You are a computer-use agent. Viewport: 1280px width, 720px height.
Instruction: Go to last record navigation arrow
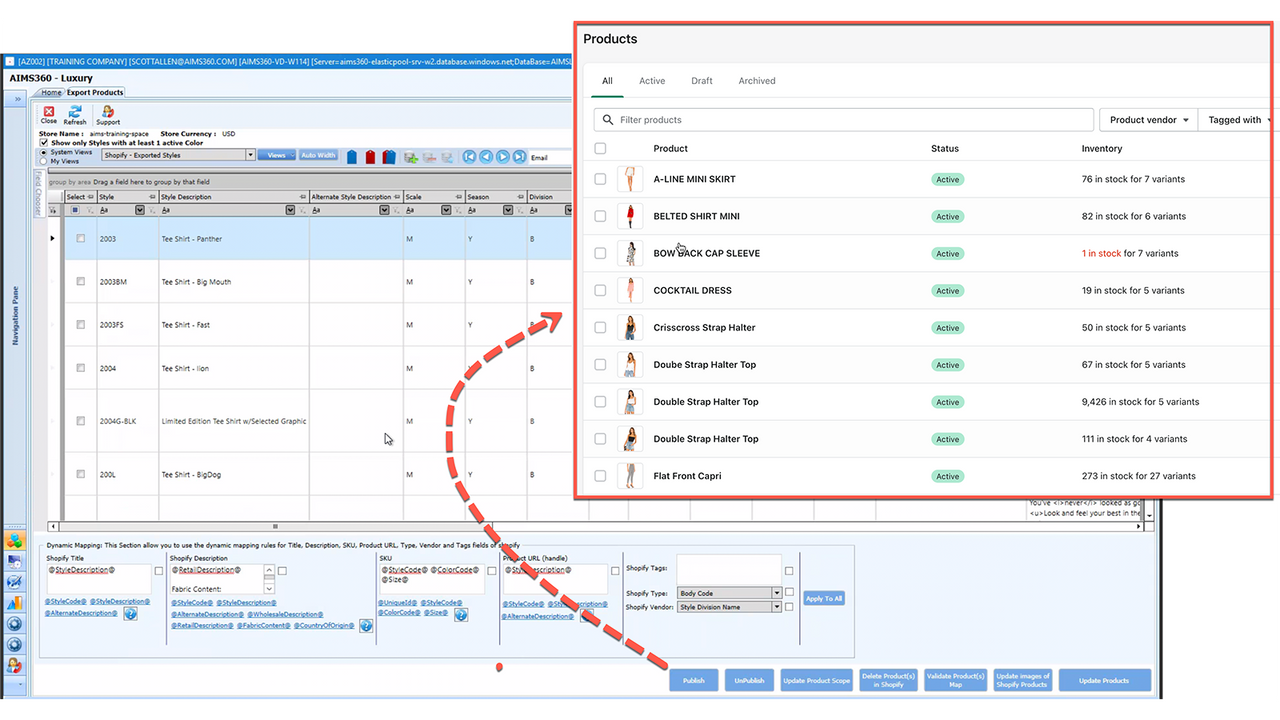(x=520, y=157)
